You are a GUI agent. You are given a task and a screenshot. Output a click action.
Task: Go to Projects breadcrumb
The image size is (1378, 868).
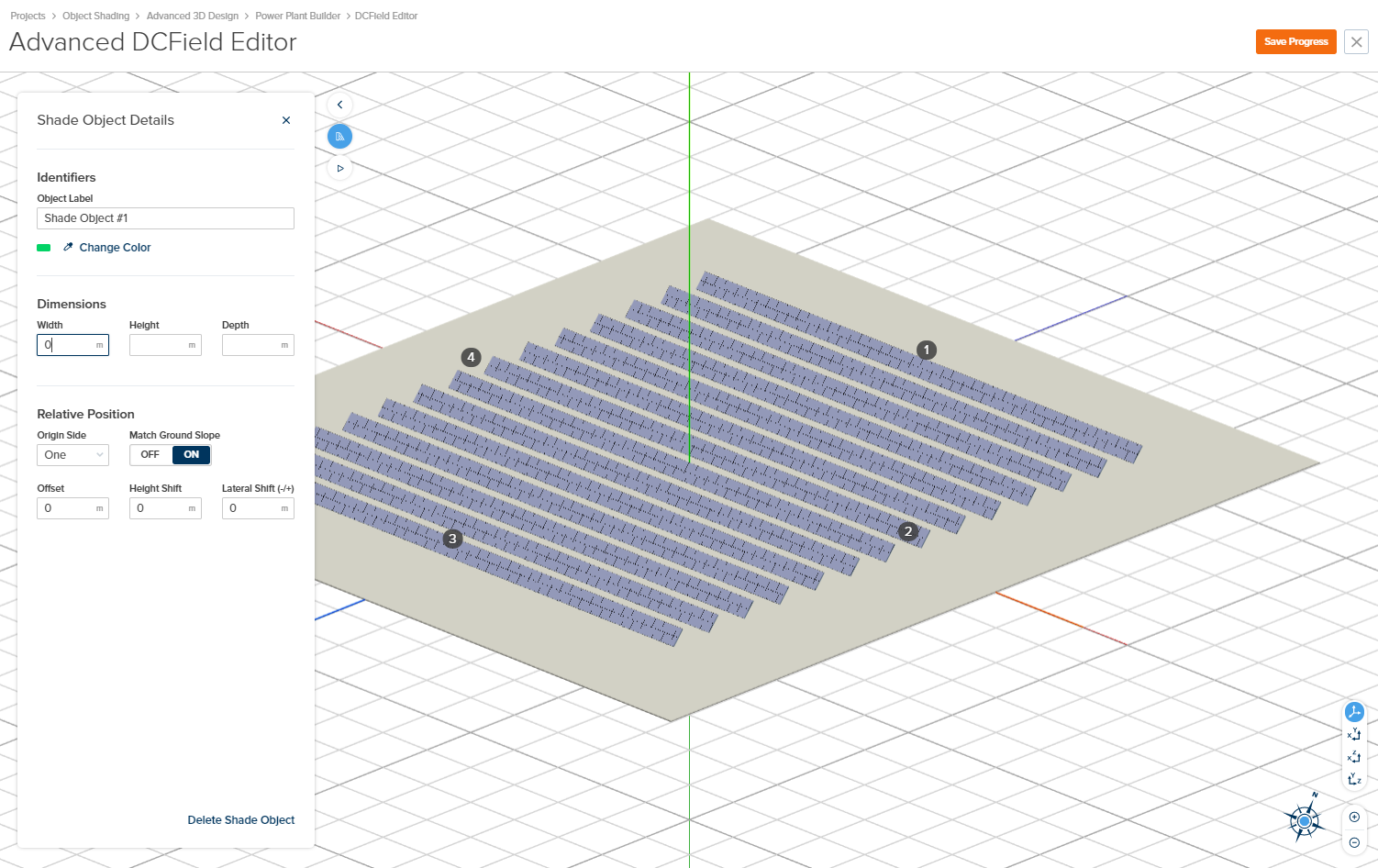pyautogui.click(x=28, y=16)
